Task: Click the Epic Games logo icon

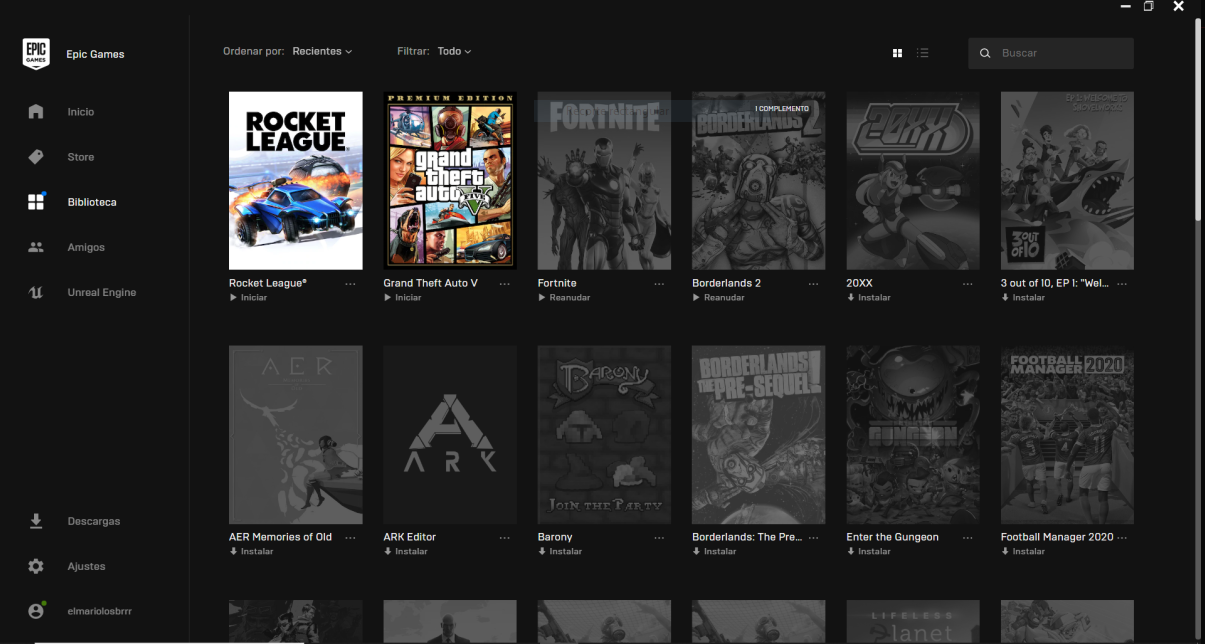Action: (36, 54)
